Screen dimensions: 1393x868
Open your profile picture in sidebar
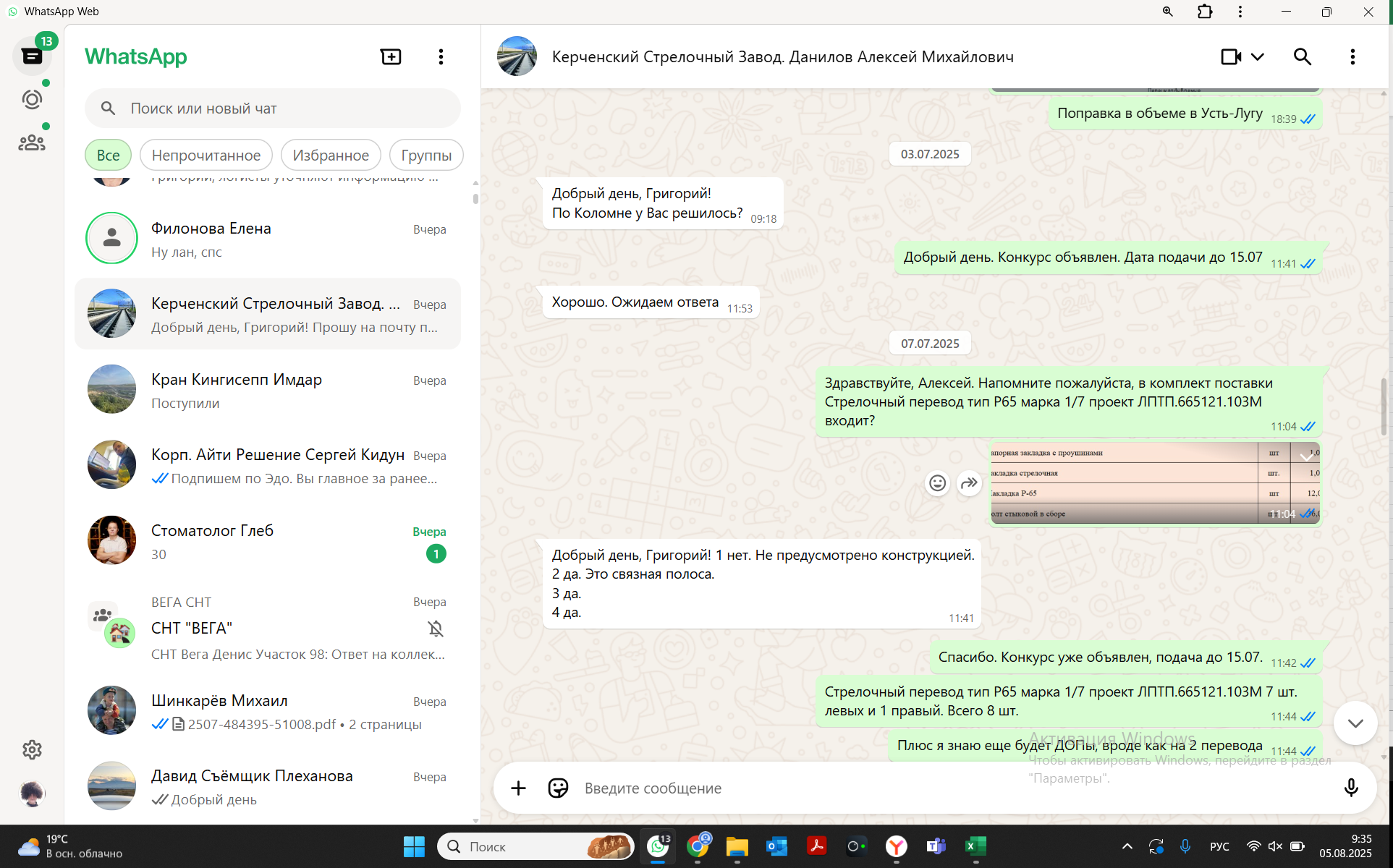point(32,793)
